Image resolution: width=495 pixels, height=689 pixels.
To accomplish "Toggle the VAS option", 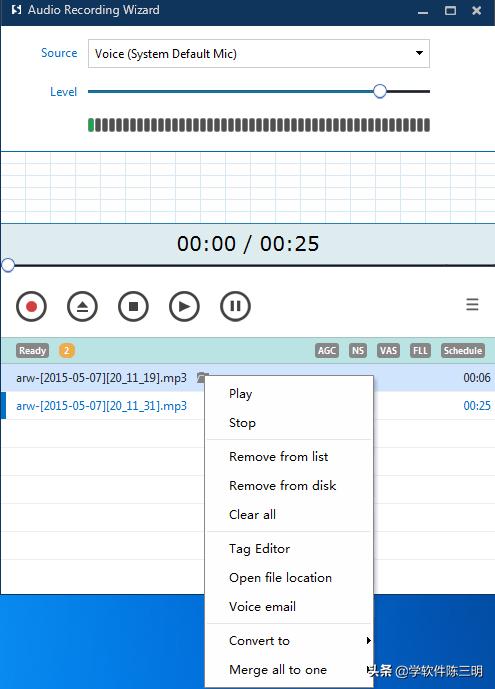I will click(388, 351).
